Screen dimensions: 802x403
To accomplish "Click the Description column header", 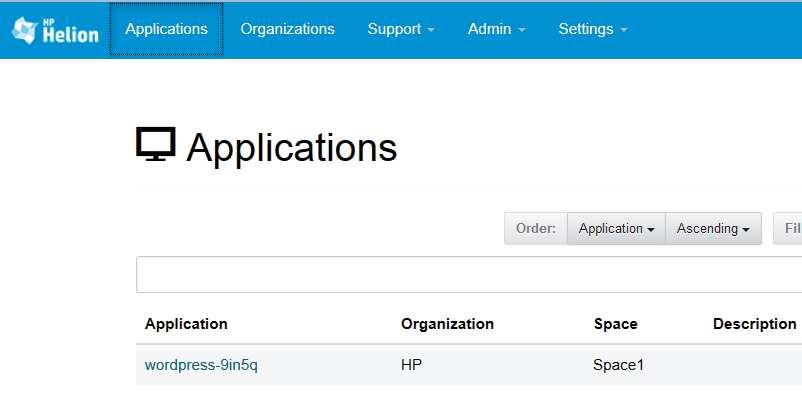I will click(x=754, y=324).
